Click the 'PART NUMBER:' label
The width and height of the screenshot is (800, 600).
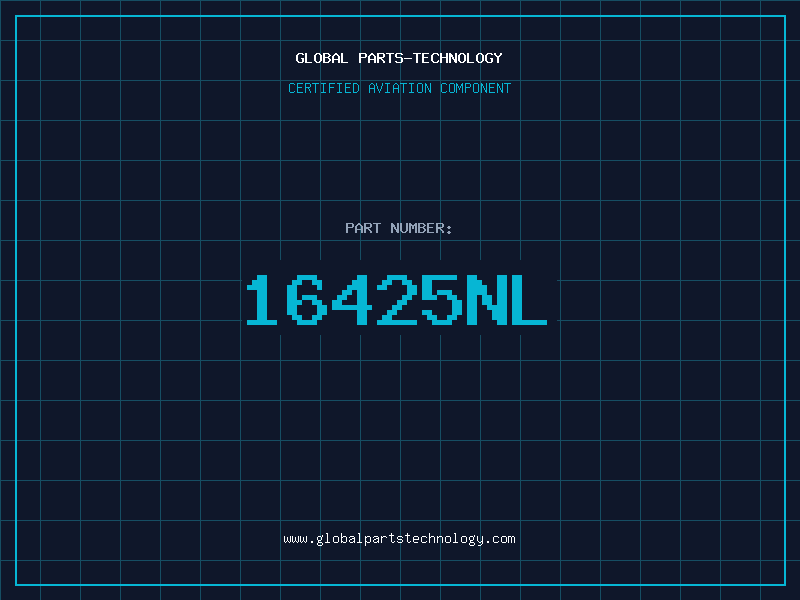coord(399,228)
